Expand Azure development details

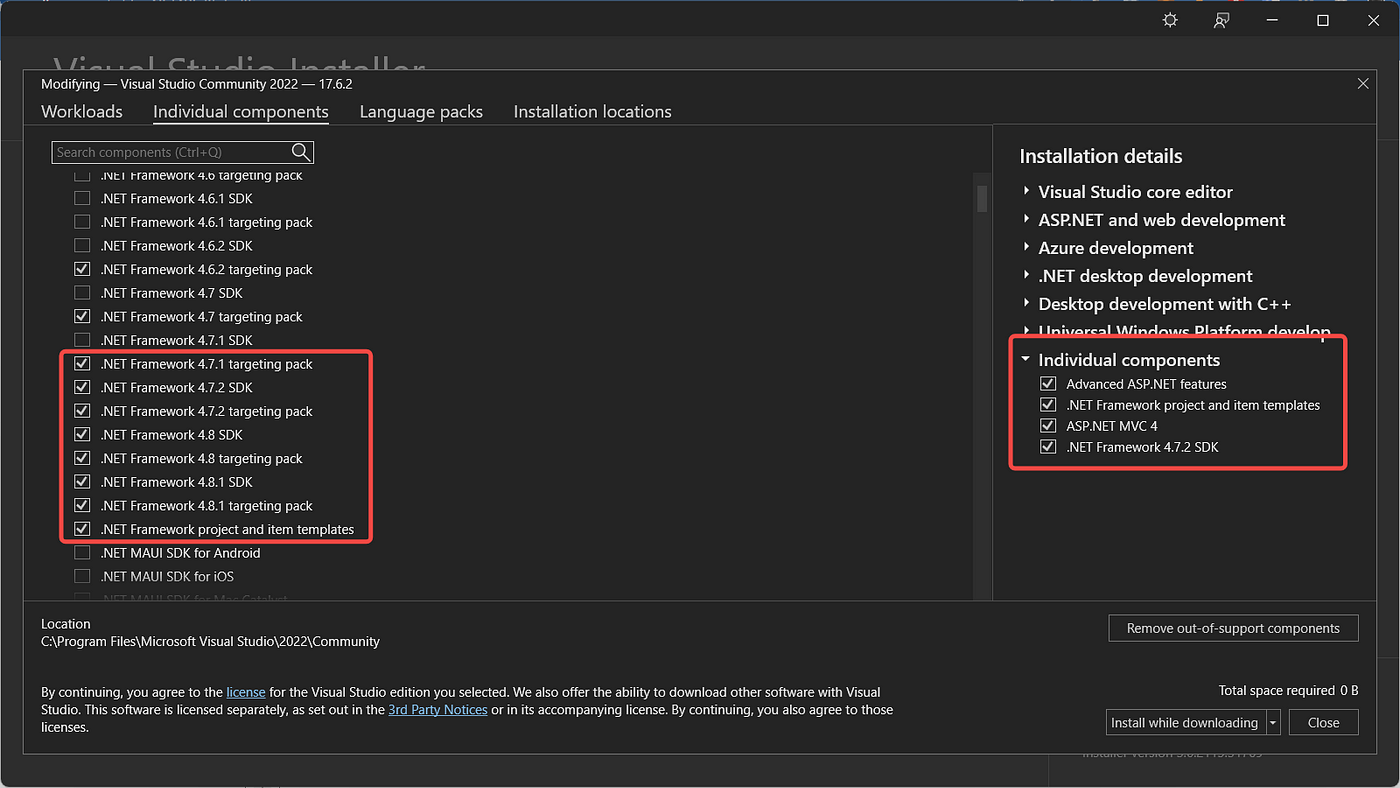(1026, 248)
